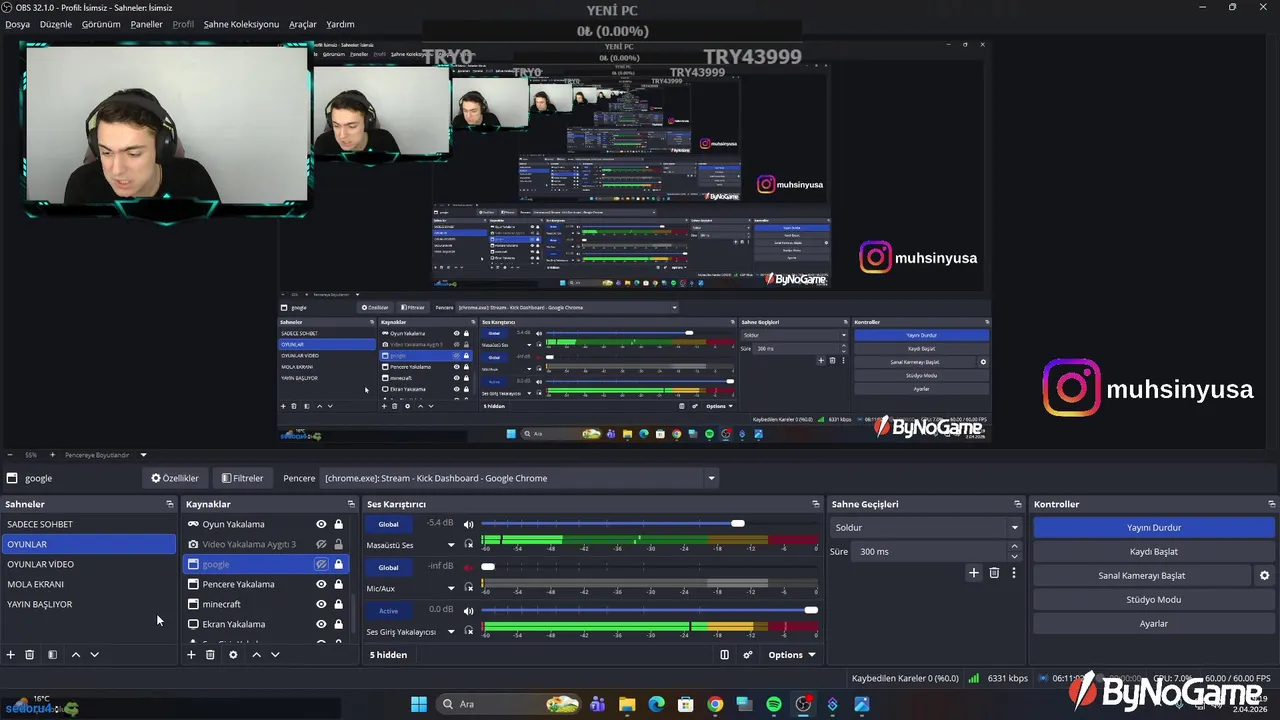Mute the Masaüstü Ses speaker icon
1280x720 pixels.
tap(468, 524)
